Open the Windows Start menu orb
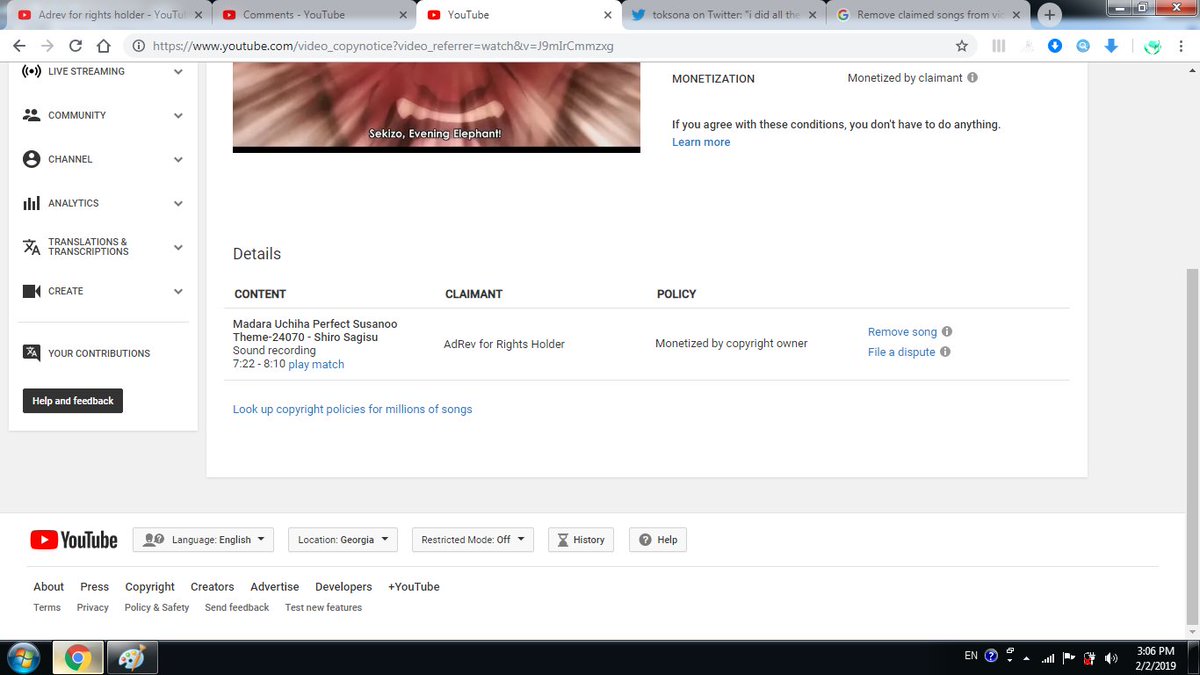 pos(23,658)
